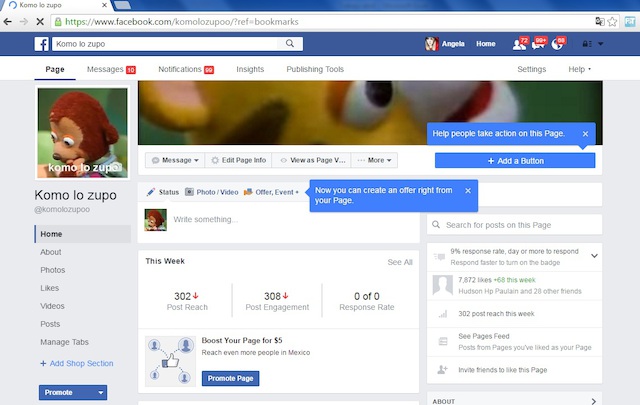Click the response rate chat icon
640x405 pixels.
click(x=439, y=257)
